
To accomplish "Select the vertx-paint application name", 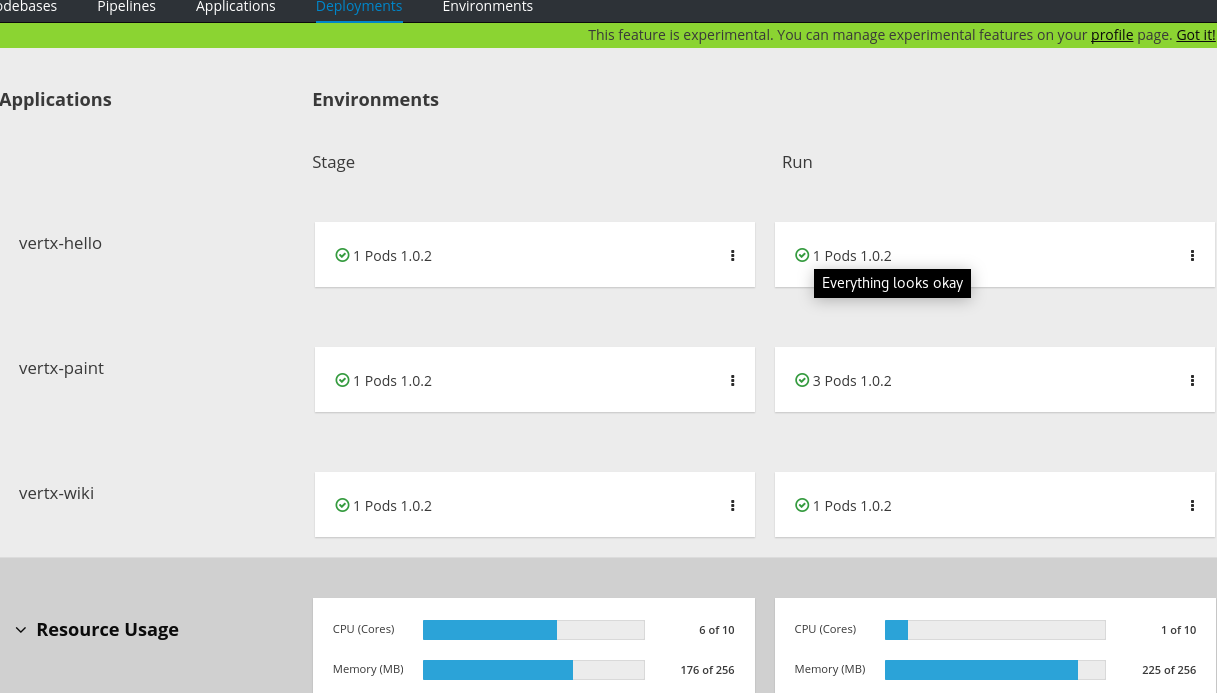I will pyautogui.click(x=60, y=368).
